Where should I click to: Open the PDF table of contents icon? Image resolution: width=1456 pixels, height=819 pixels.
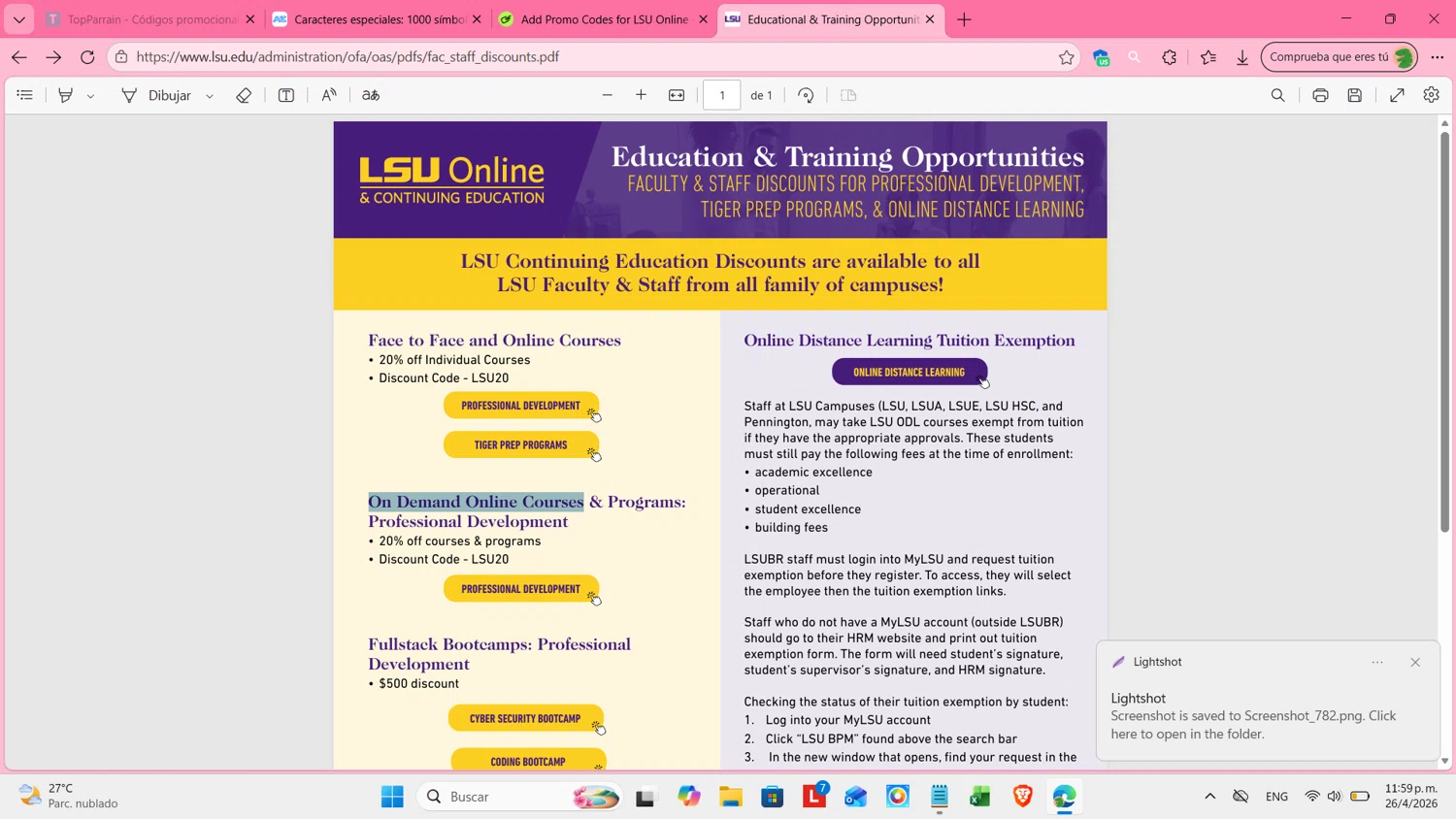pos(25,95)
